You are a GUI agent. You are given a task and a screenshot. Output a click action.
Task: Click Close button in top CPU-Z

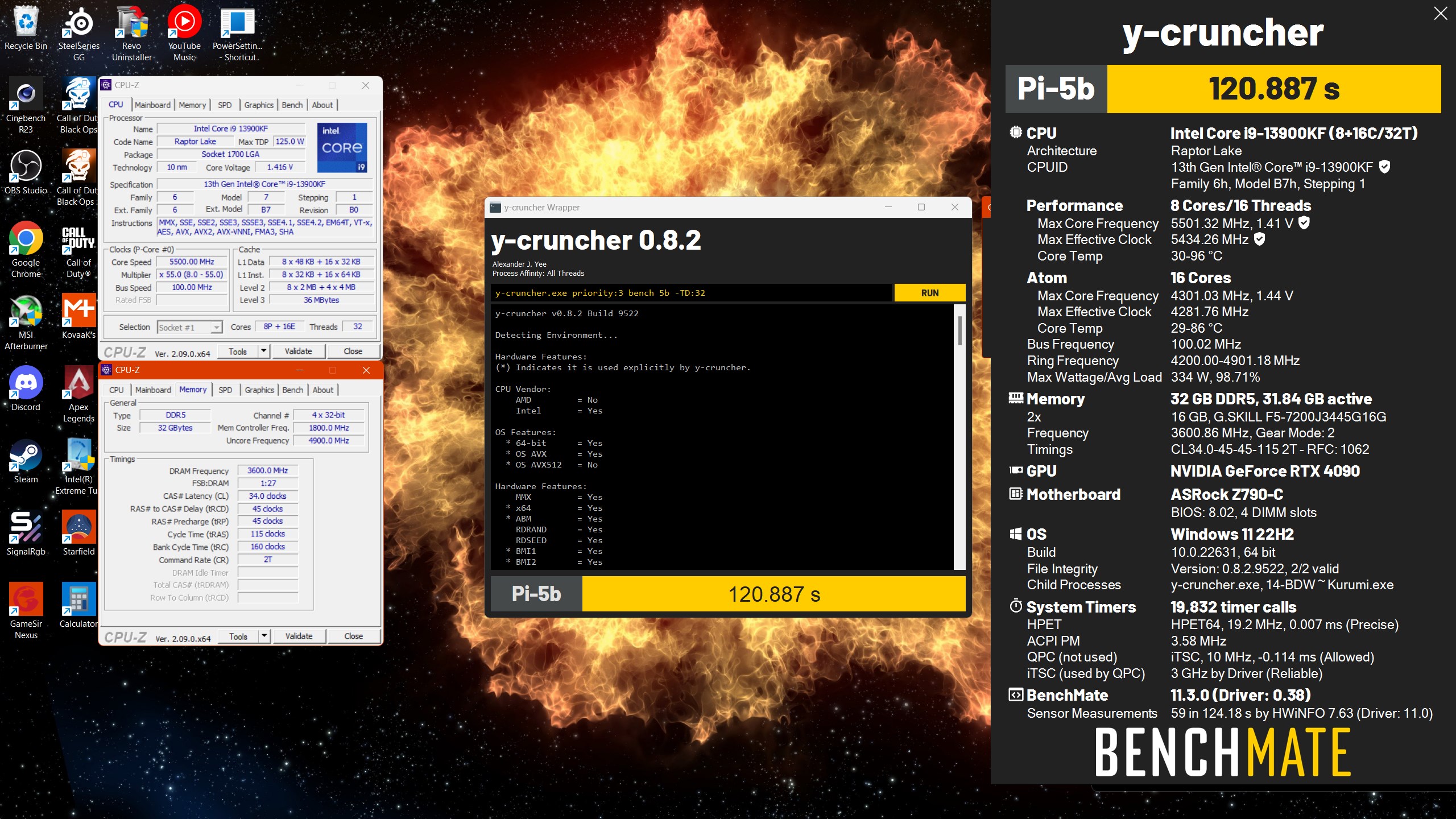point(353,351)
